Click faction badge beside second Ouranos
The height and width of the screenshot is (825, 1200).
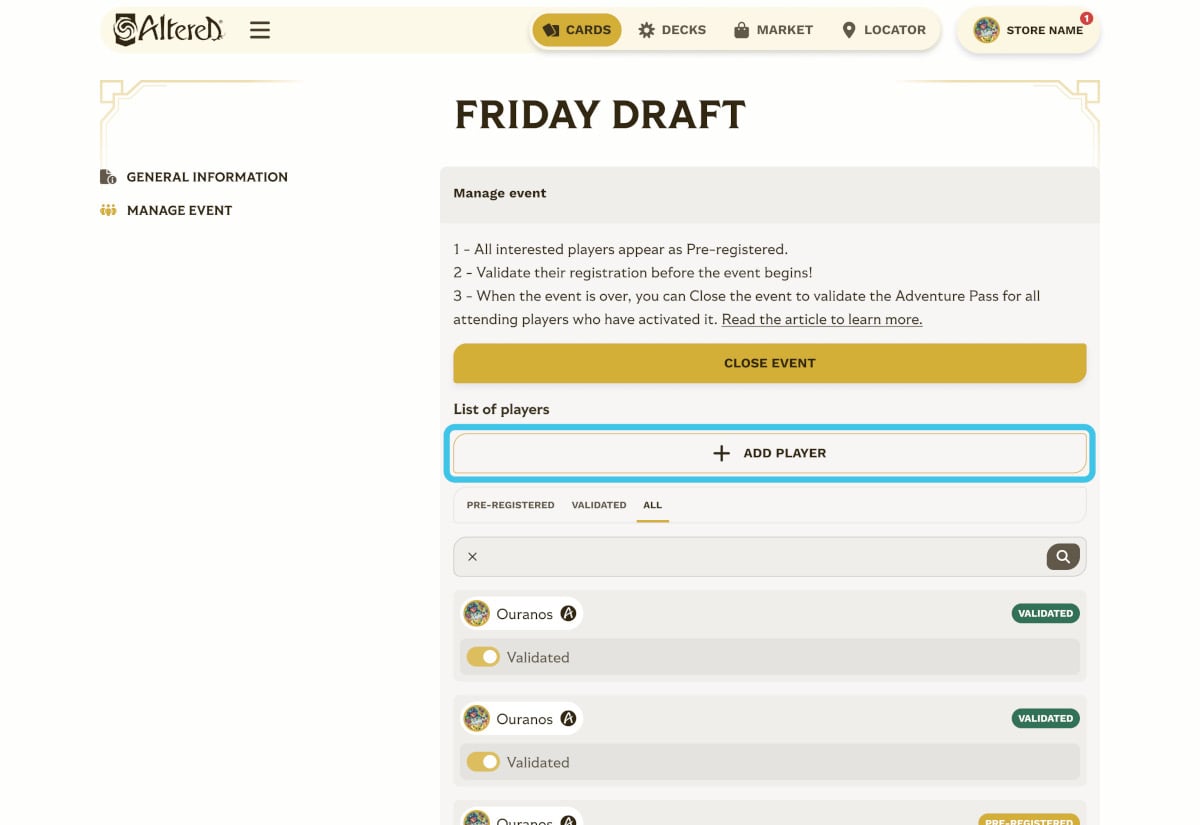[x=568, y=719]
